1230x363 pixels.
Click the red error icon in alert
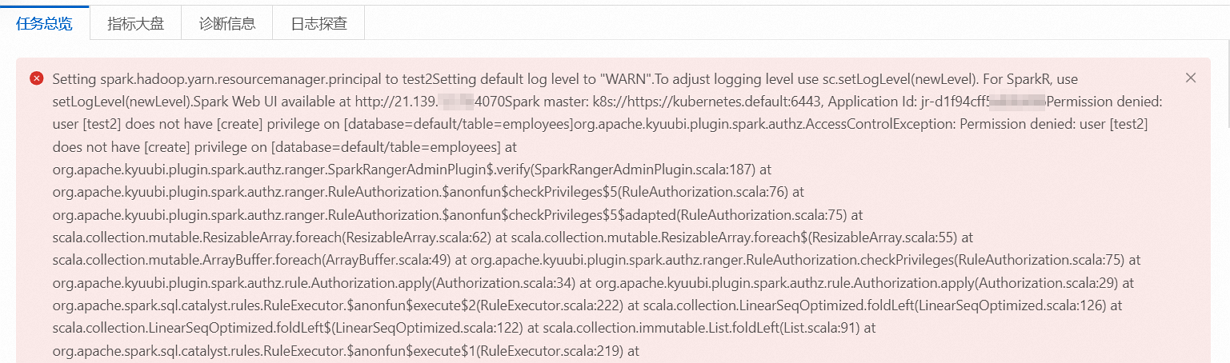coord(37,78)
